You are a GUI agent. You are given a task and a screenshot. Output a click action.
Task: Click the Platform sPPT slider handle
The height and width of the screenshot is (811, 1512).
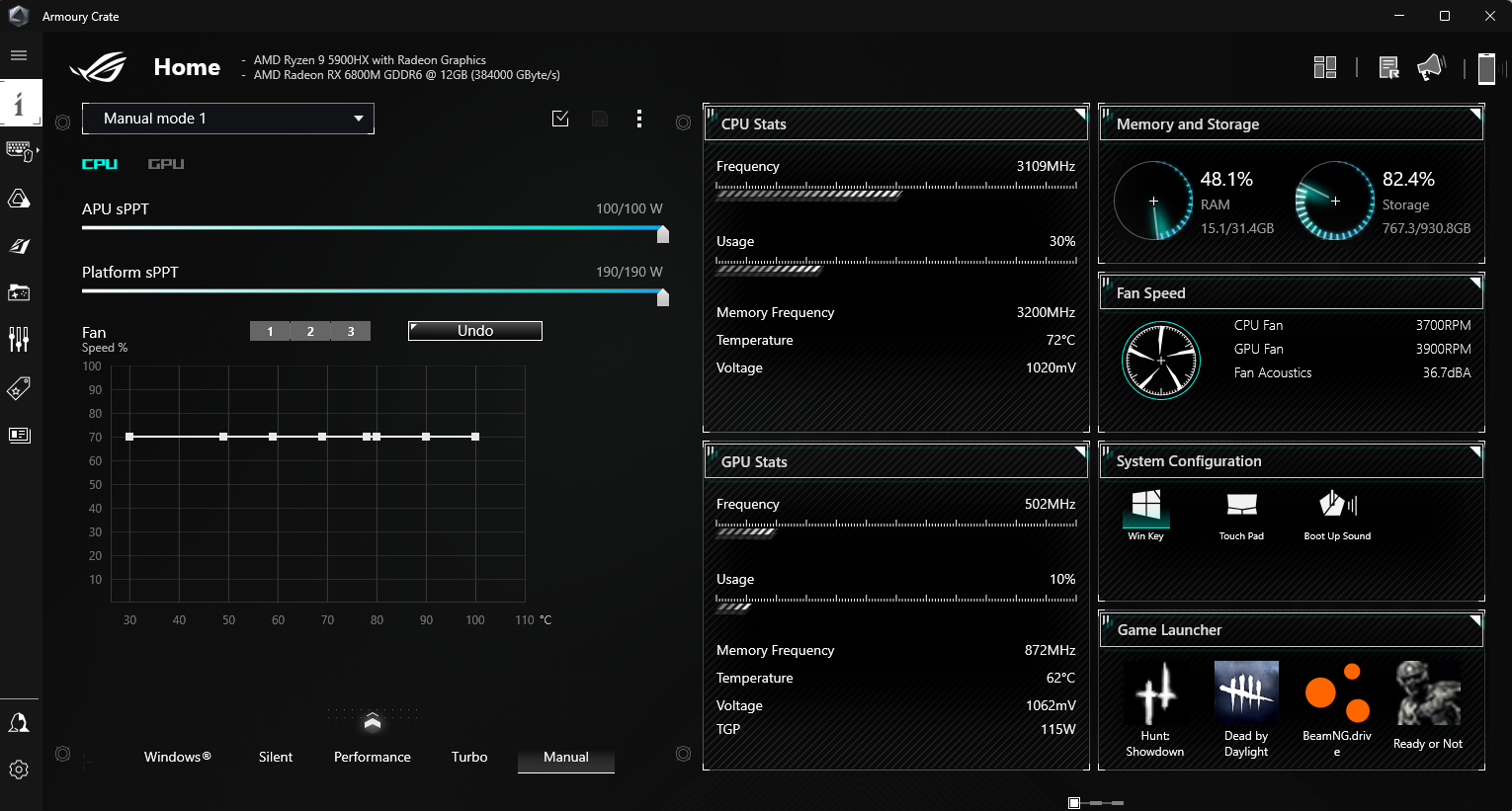pos(663,297)
